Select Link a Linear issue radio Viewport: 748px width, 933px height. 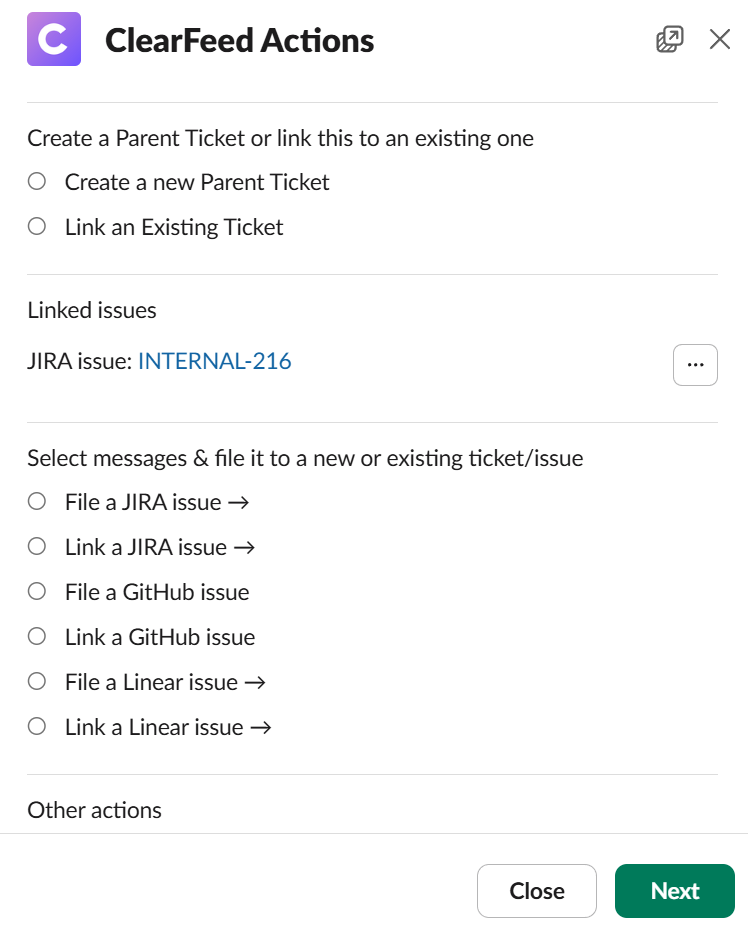37,727
